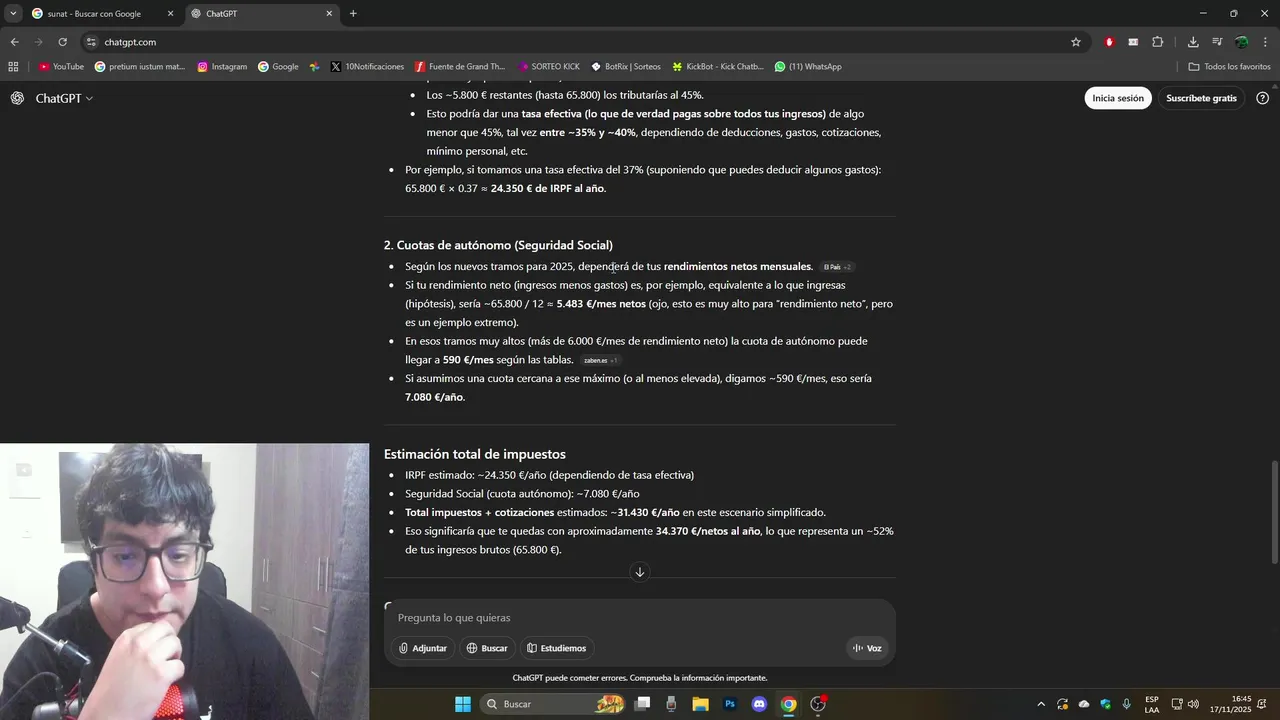The image size is (1280, 720).
Task: Click the Buscar globe button in composer
Action: (x=487, y=648)
